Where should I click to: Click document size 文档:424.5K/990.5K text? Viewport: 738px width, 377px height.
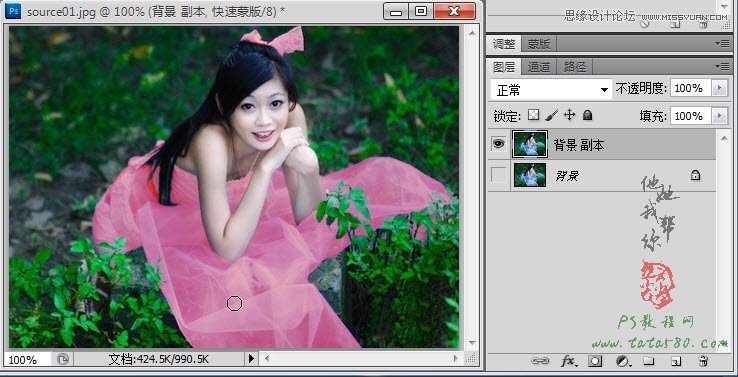coord(159,360)
